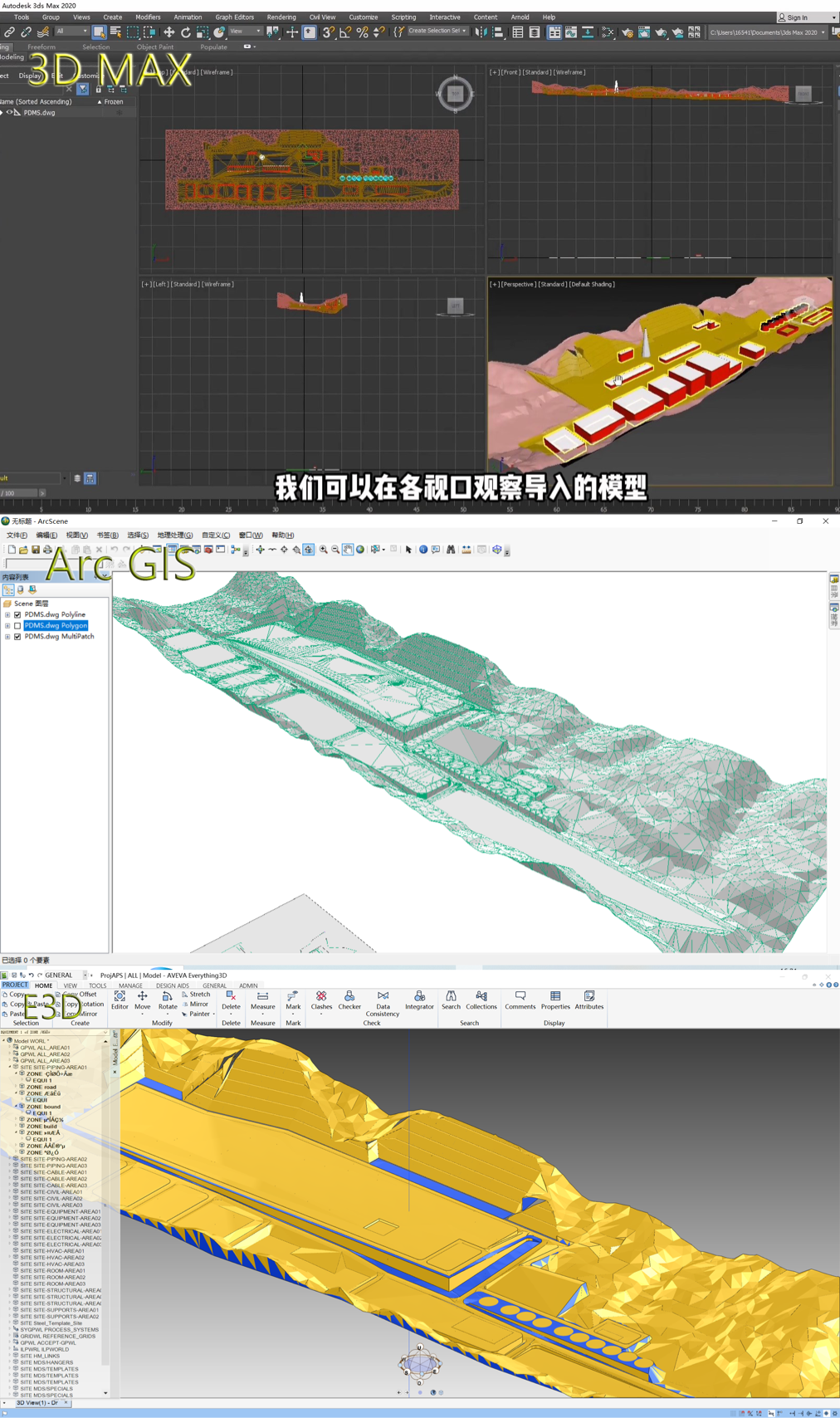Image resolution: width=840 pixels, height=1418 pixels.
Task: Click the Stretch button in E3D Modify group
Action: coord(196,994)
